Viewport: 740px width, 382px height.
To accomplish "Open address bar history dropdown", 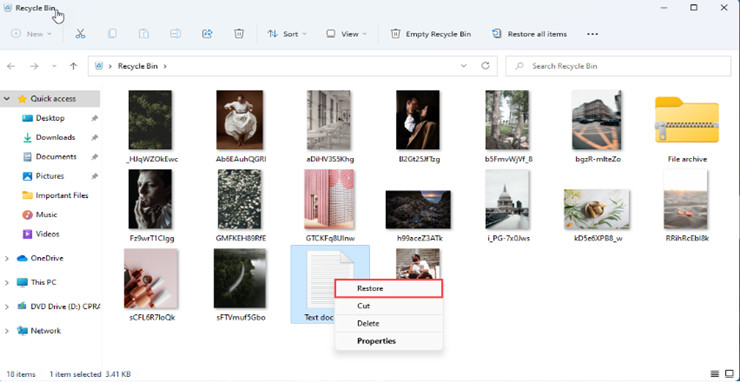I will click(x=464, y=66).
